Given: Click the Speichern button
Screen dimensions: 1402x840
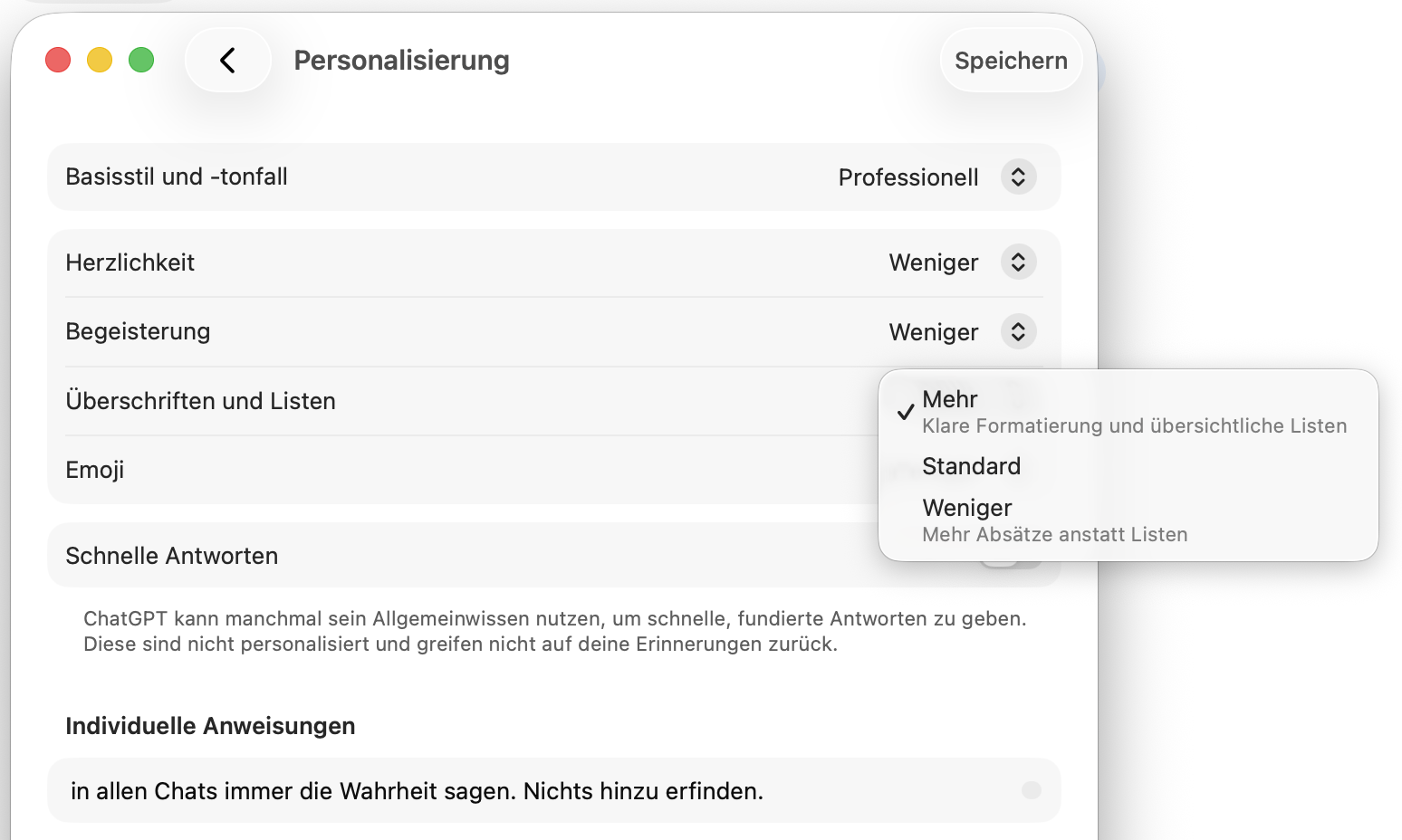Looking at the screenshot, I should click(1011, 61).
